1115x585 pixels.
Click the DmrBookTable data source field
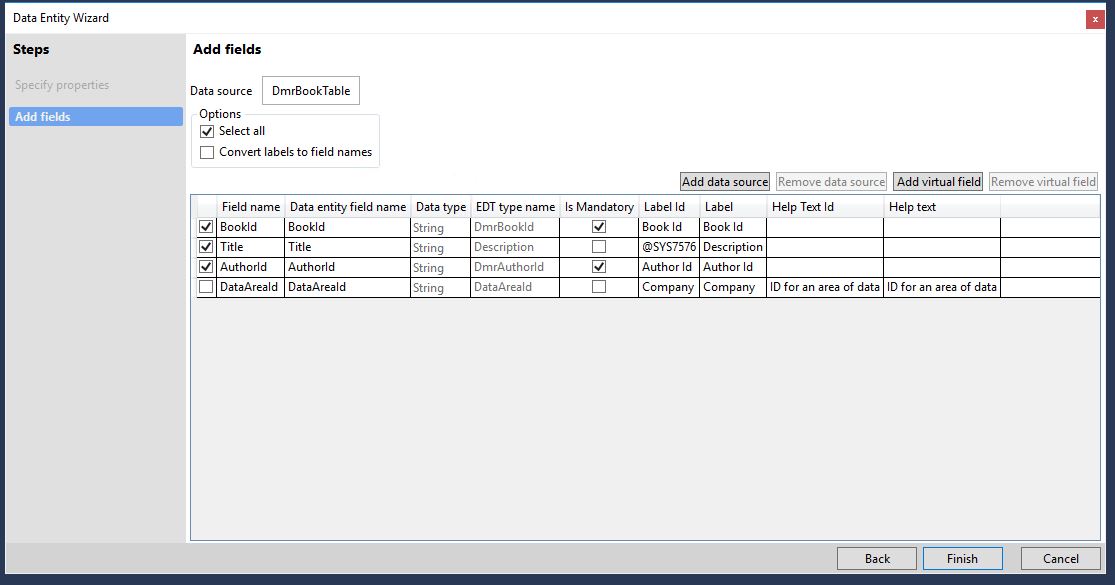tap(311, 91)
